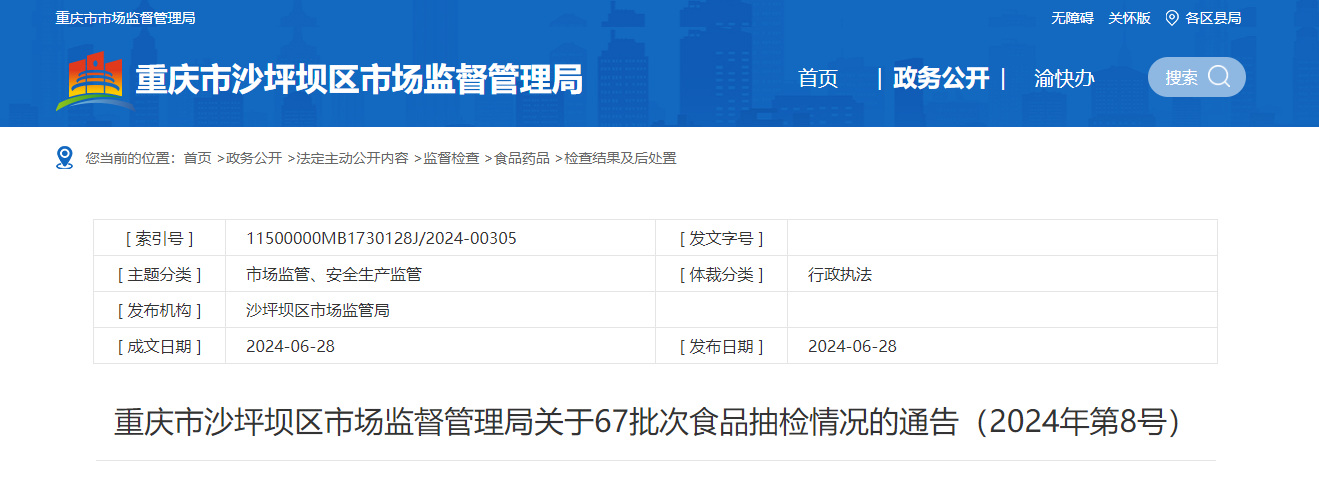Screen dimensions: 1319x485
Task: Click the article title about 67批次食品抽检
Action: click(654, 422)
